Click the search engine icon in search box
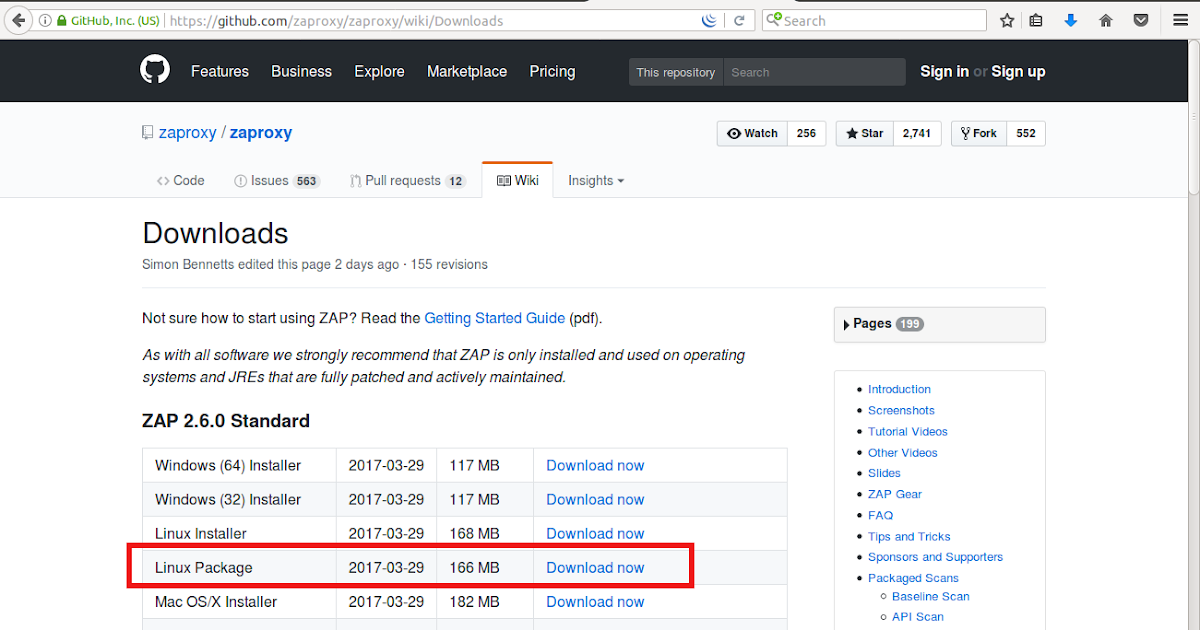Screen dimensions: 1200x630 (x=774, y=20)
